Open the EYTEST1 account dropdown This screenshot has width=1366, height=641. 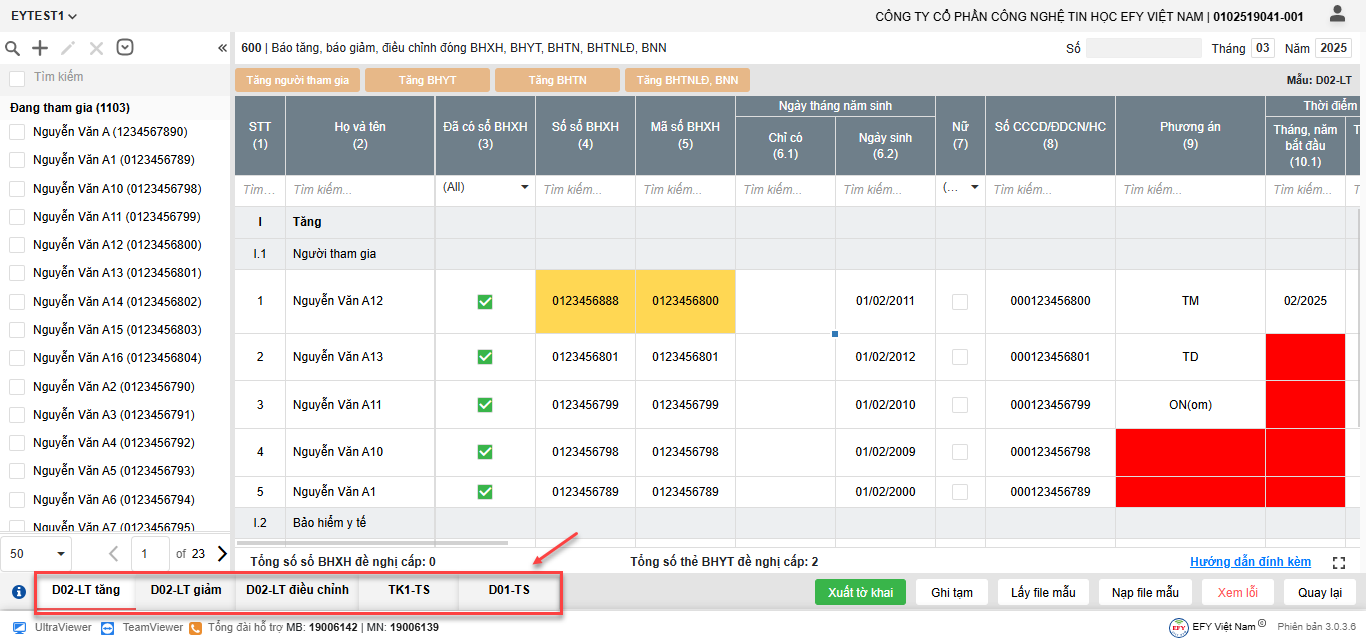point(44,16)
